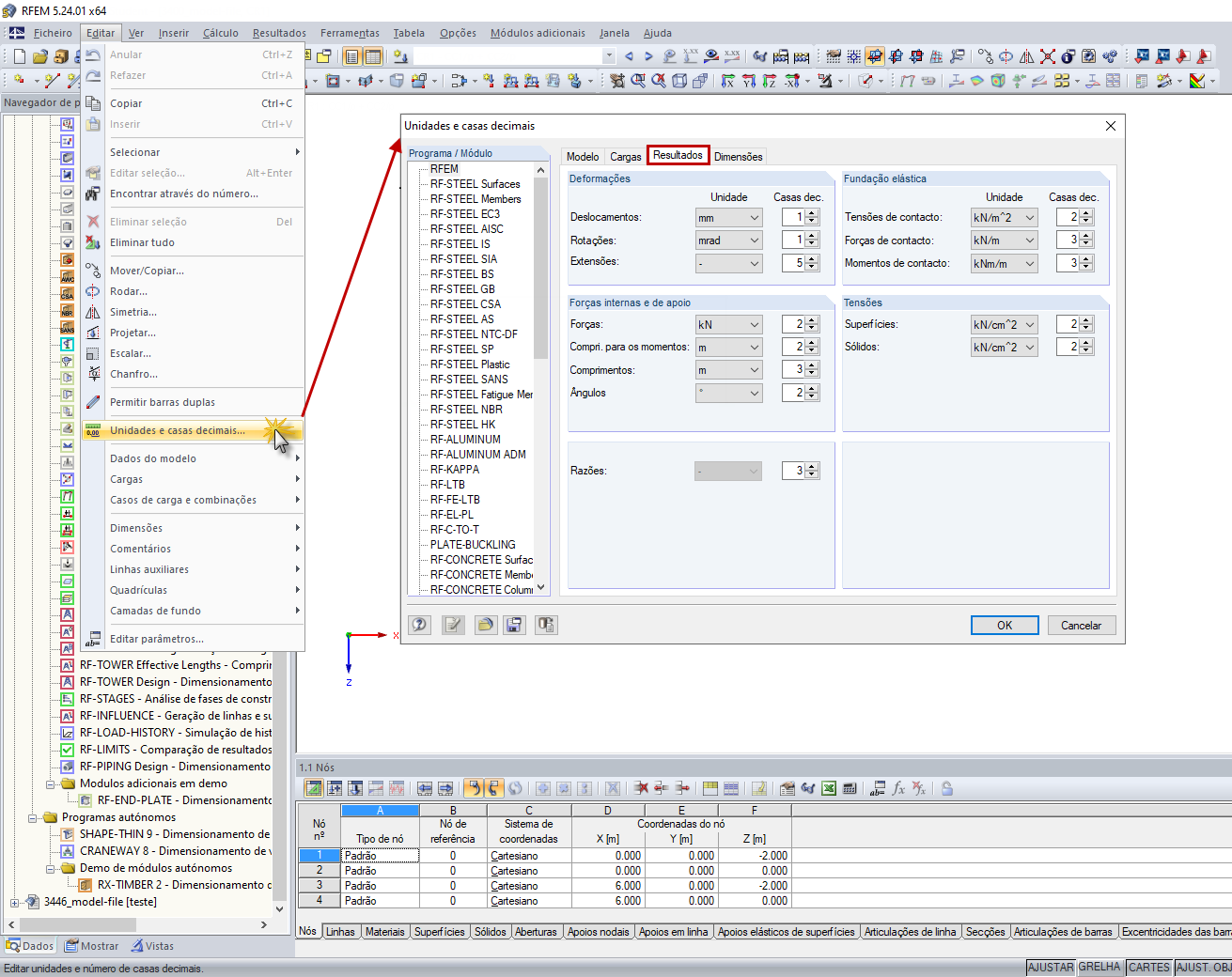This screenshot has height=977, width=1232.
Task: Click the RF-INFLUENCE module icon
Action: (x=68, y=716)
